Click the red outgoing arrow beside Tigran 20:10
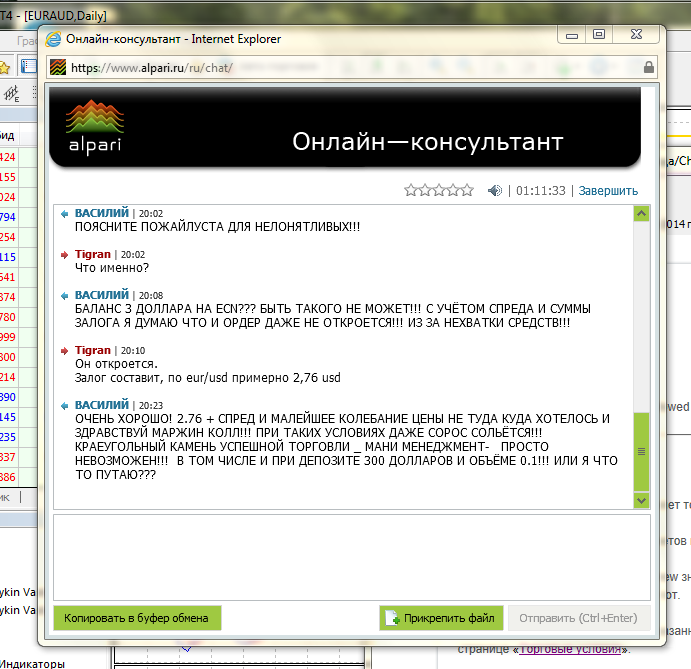This screenshot has width=691, height=669. 64,351
